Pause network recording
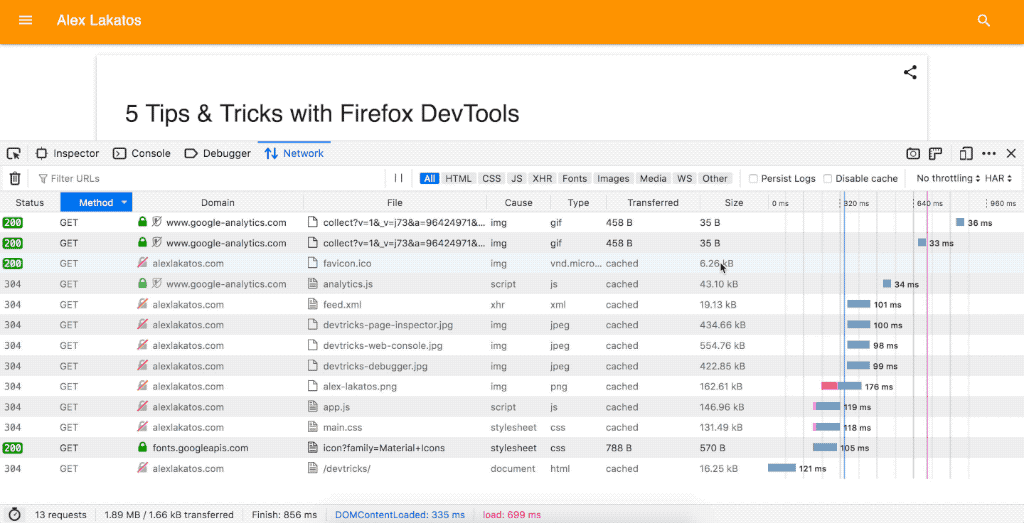The height and width of the screenshot is (523, 1024). click(398, 178)
